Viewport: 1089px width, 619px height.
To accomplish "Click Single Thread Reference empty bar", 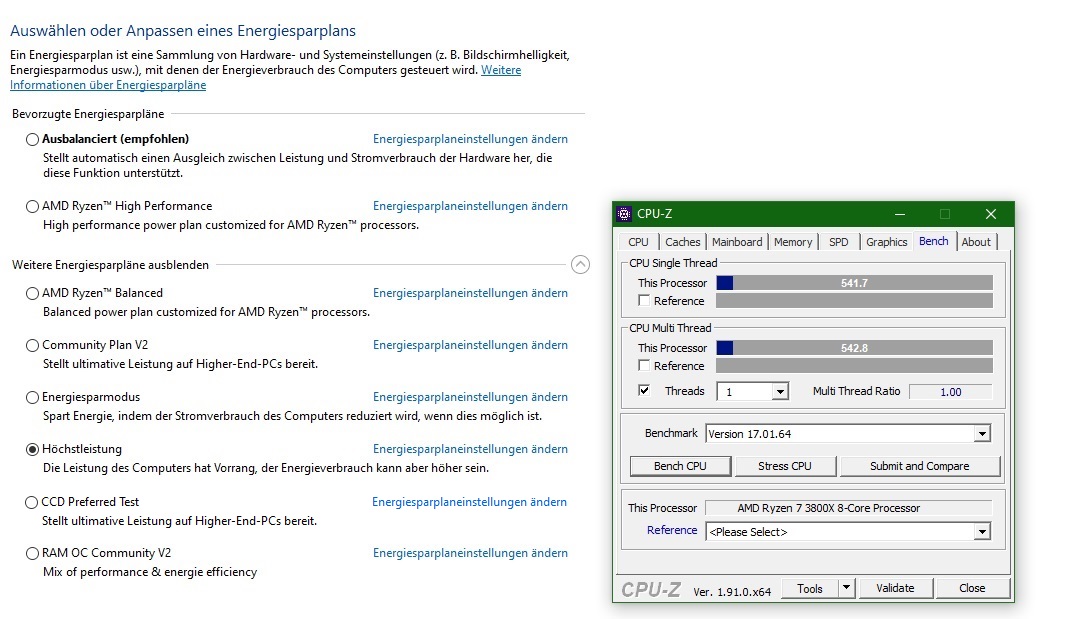I will [x=854, y=301].
